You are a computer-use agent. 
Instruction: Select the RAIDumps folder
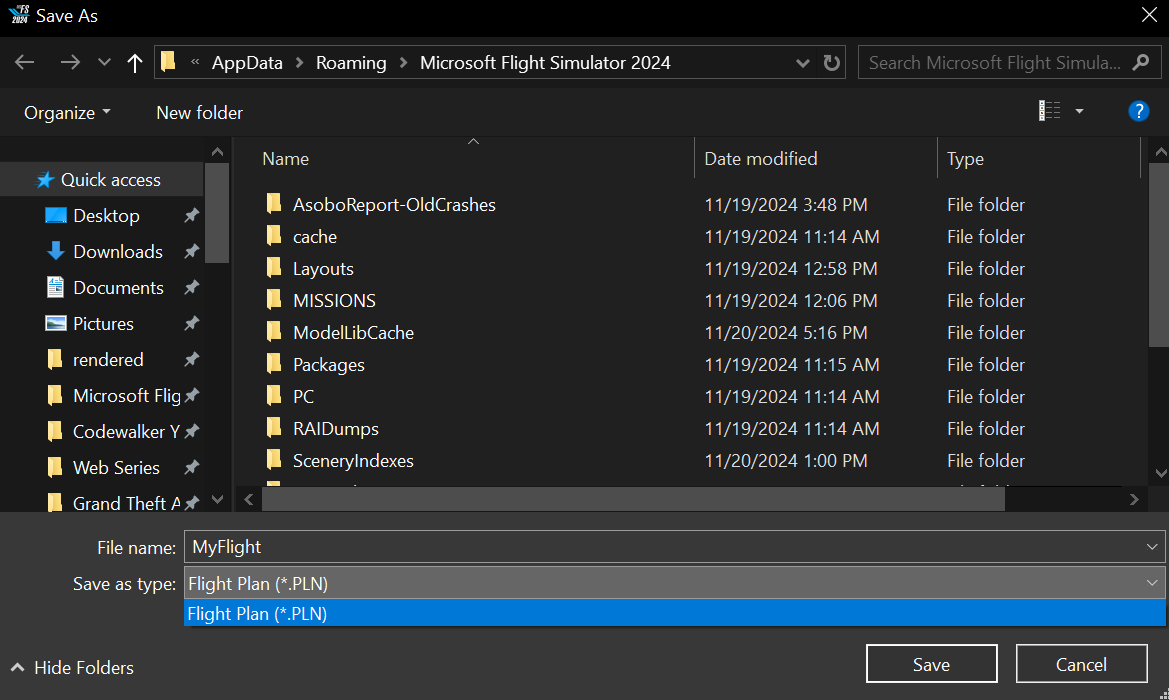pos(335,429)
